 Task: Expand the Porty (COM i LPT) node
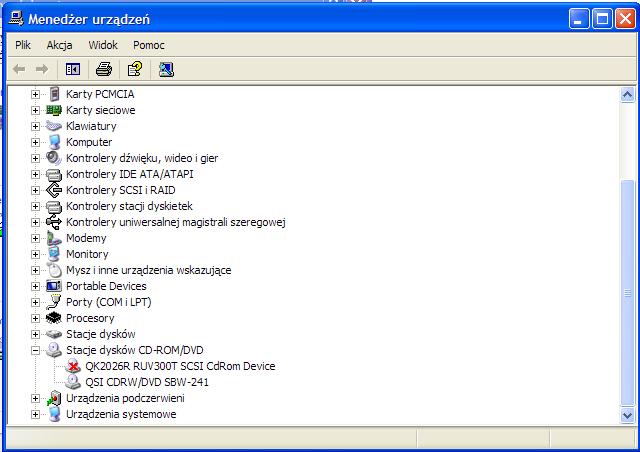pyautogui.click(x=36, y=302)
